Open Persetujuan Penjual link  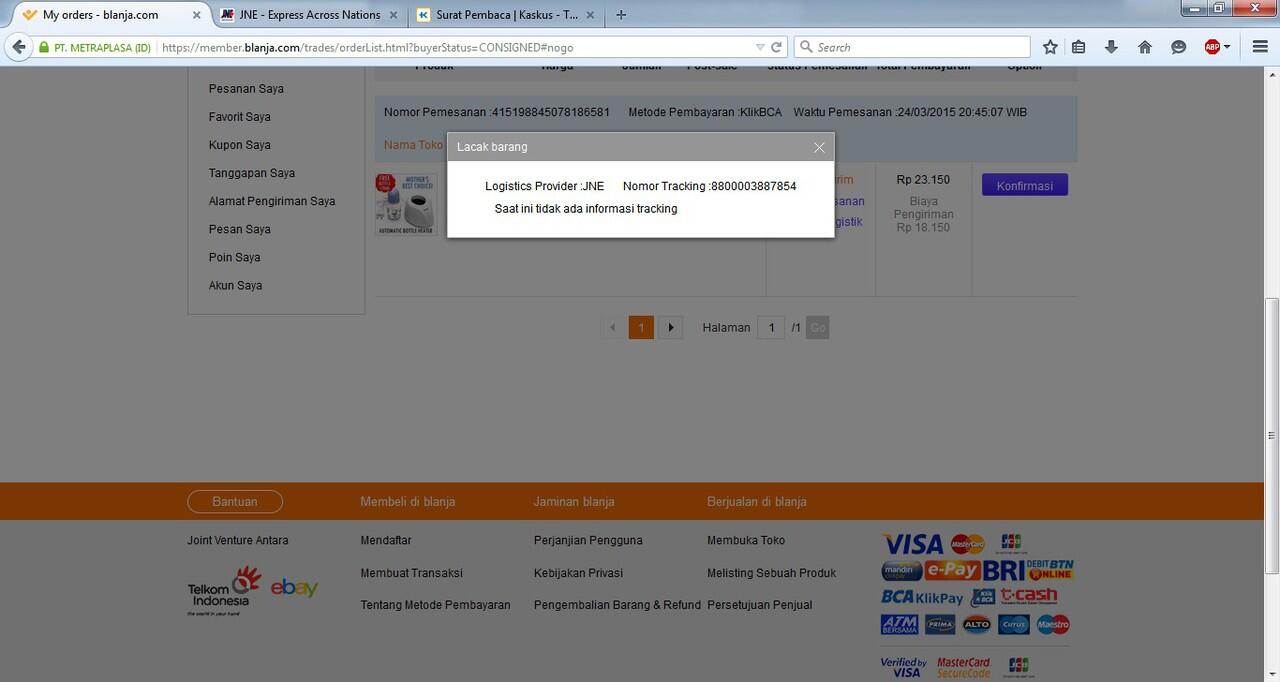click(760, 605)
